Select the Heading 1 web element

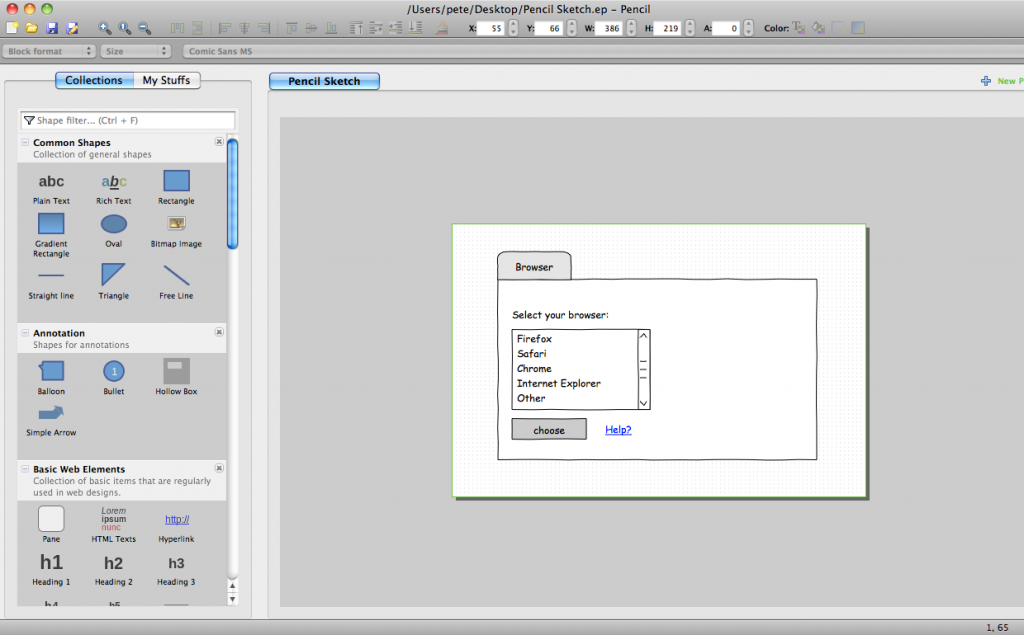[50, 563]
